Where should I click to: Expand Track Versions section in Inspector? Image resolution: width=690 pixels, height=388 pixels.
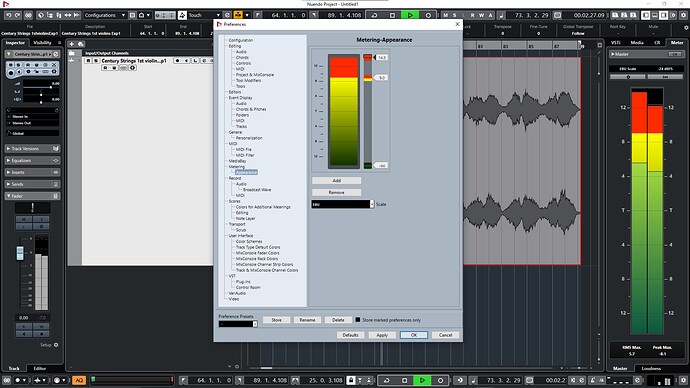32,149
